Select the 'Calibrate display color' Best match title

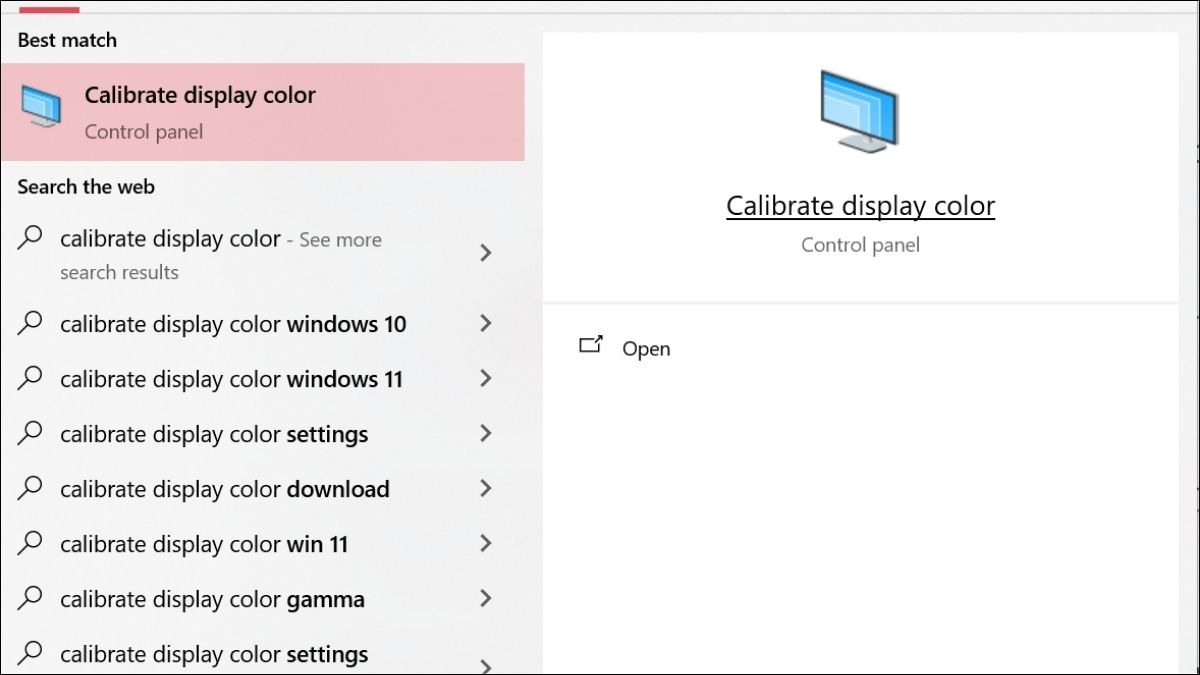tap(200, 96)
